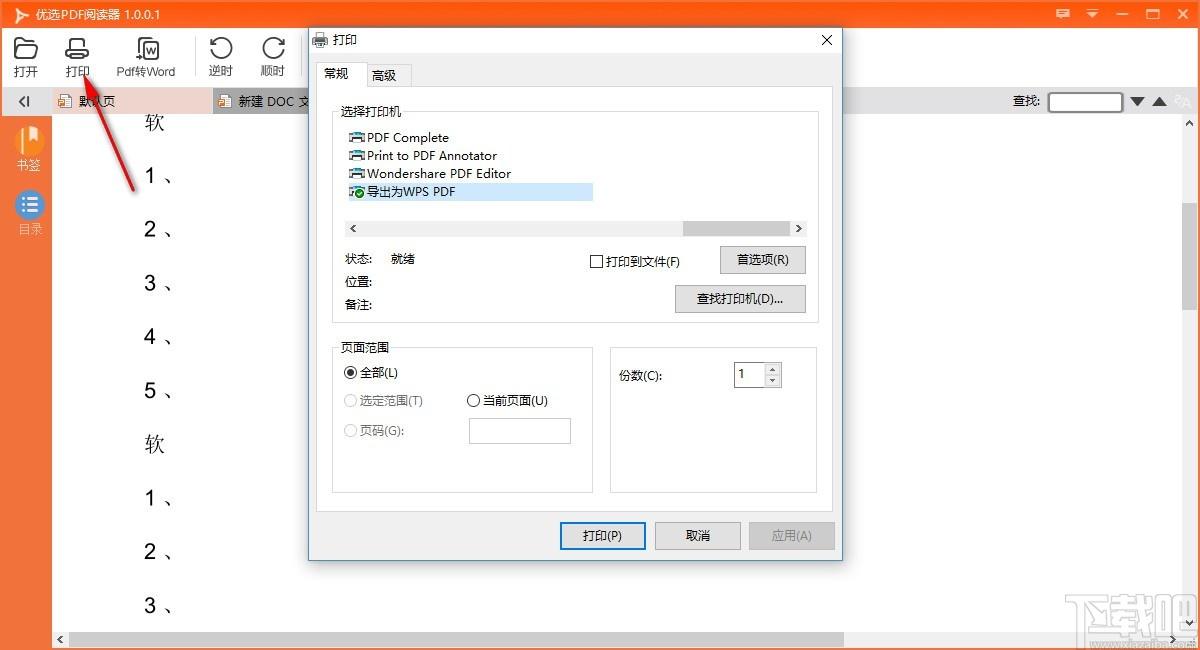Click the translate icon beside the search arrows

1183,101
